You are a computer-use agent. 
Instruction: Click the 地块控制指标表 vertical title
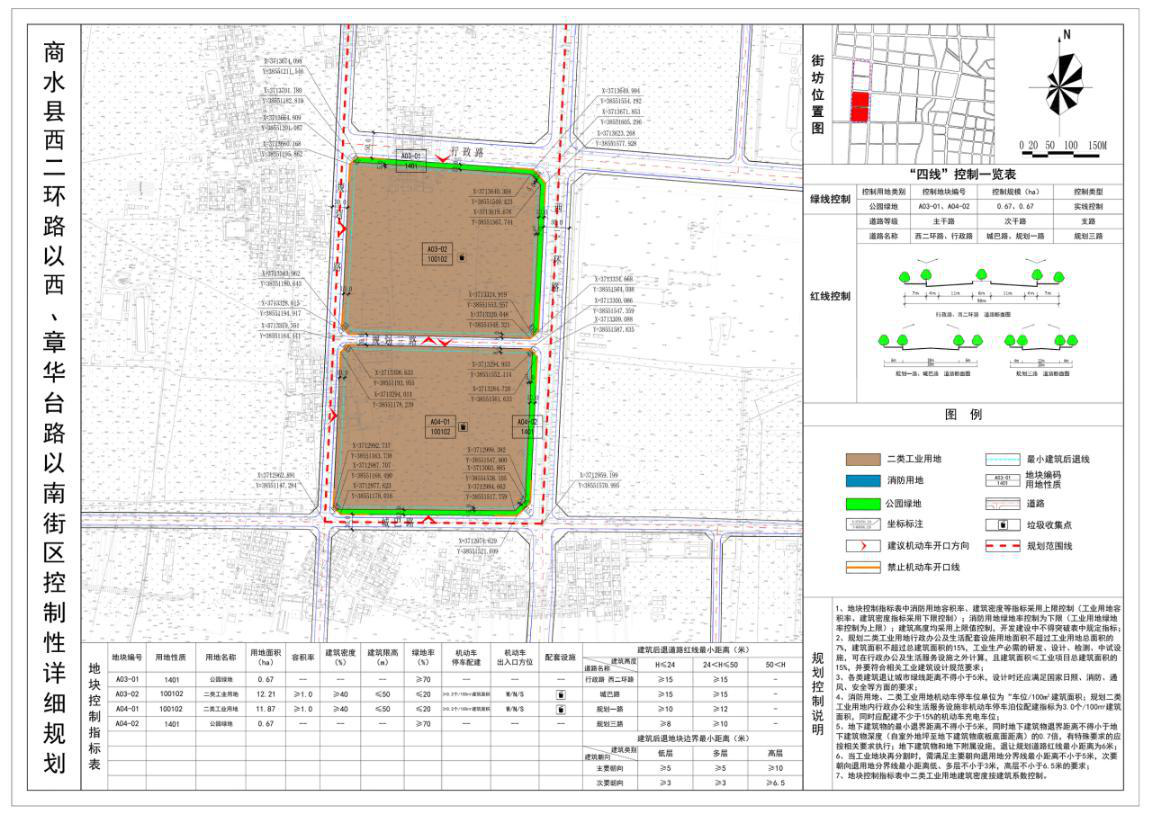[x=94, y=716]
